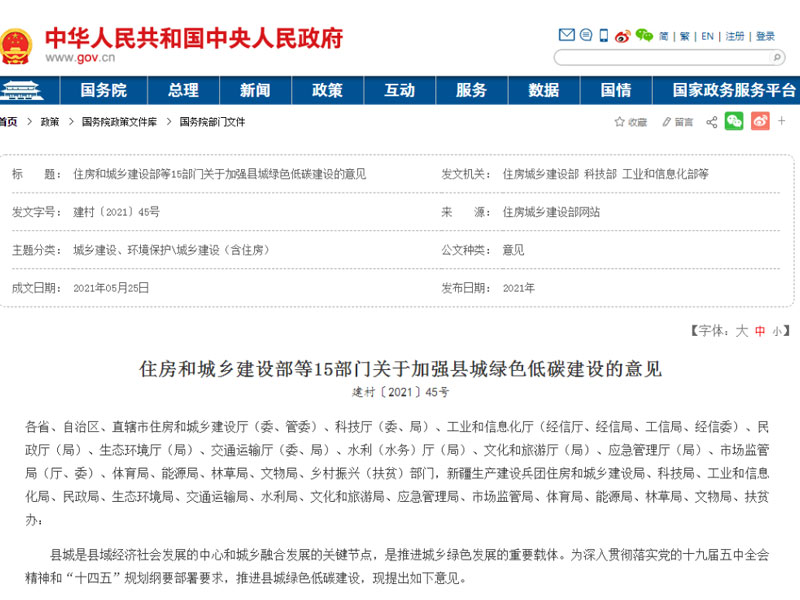Screen dimensions: 800x600
Task: Set font size to 大
Action: (741, 331)
